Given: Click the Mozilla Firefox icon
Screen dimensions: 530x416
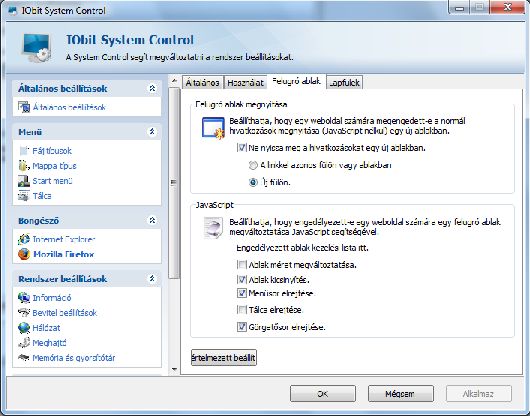Looking at the screenshot, I should pyautogui.click(x=24, y=254).
